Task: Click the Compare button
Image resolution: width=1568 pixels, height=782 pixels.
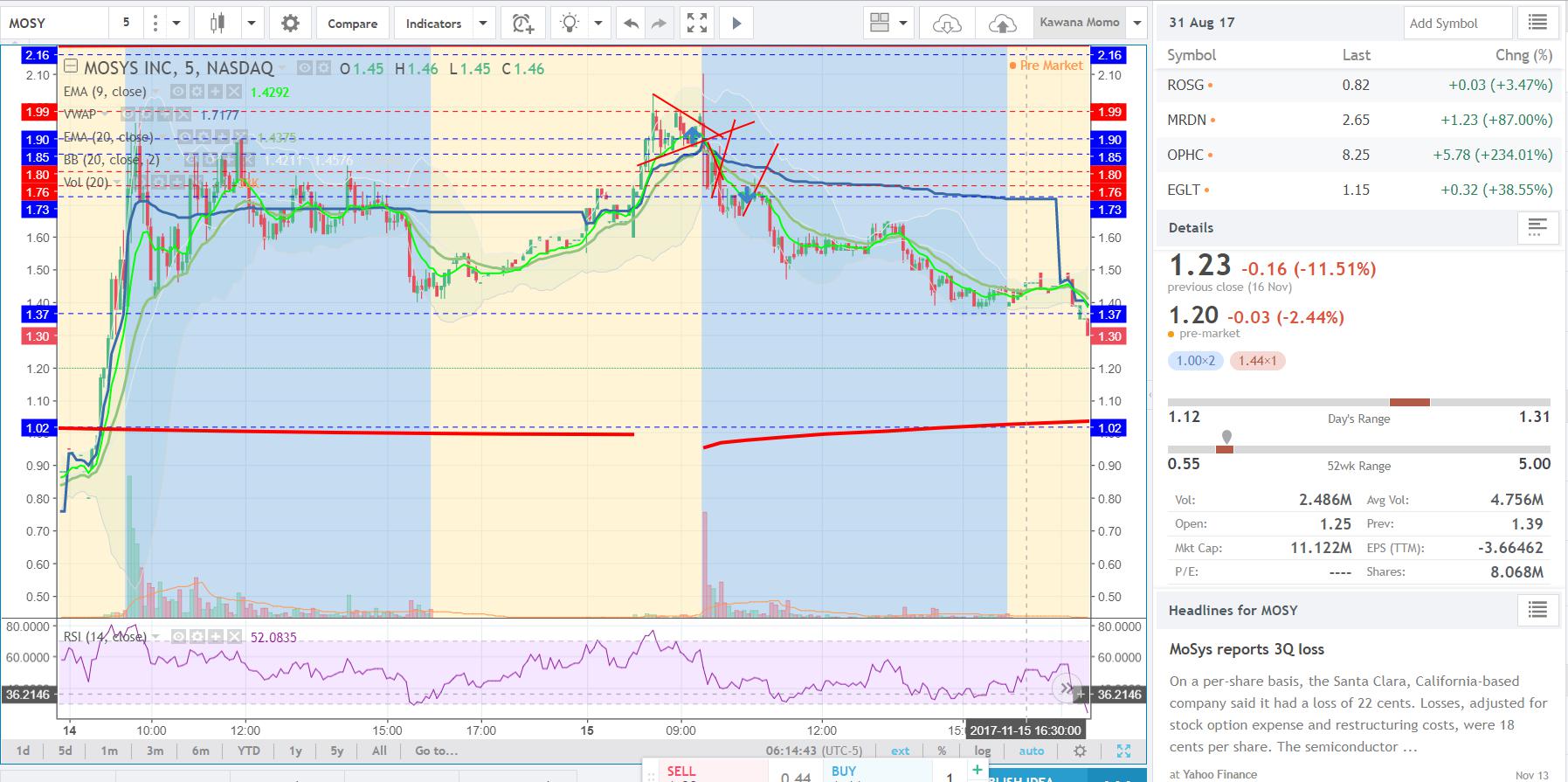Action: pyautogui.click(x=353, y=24)
